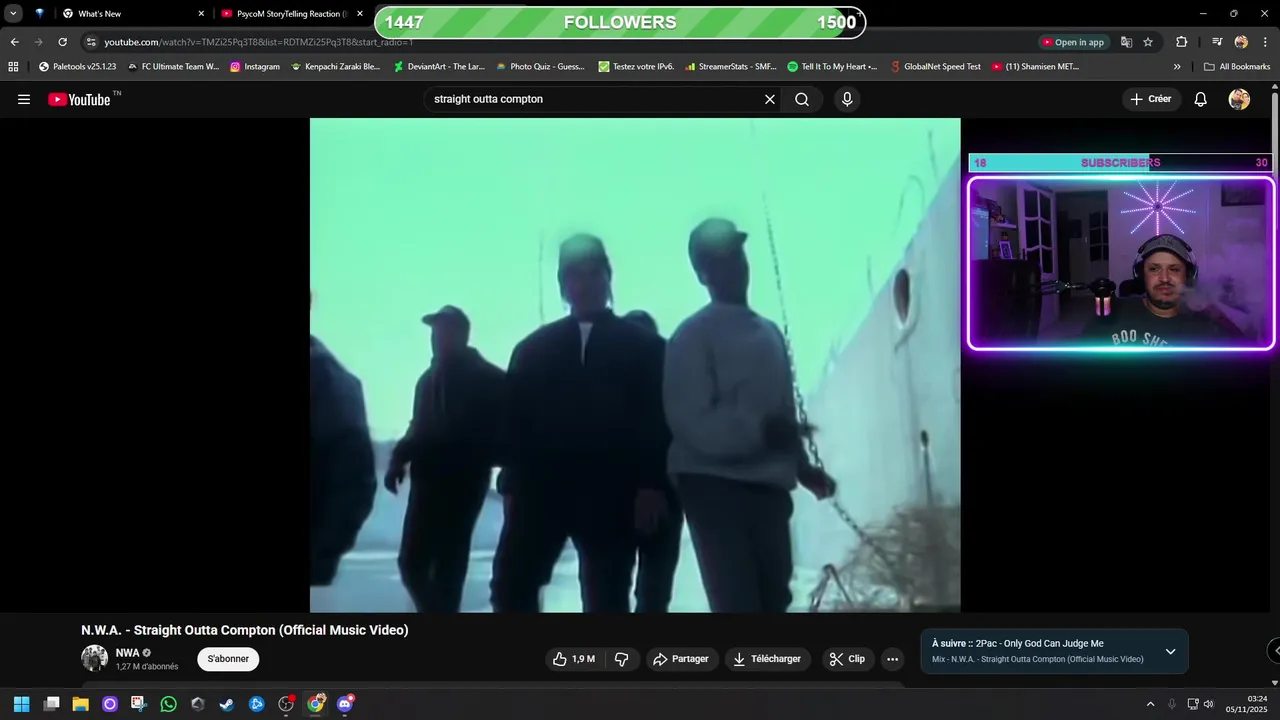Open the Instagram bookmark
The image size is (1280, 720).
pos(255,67)
